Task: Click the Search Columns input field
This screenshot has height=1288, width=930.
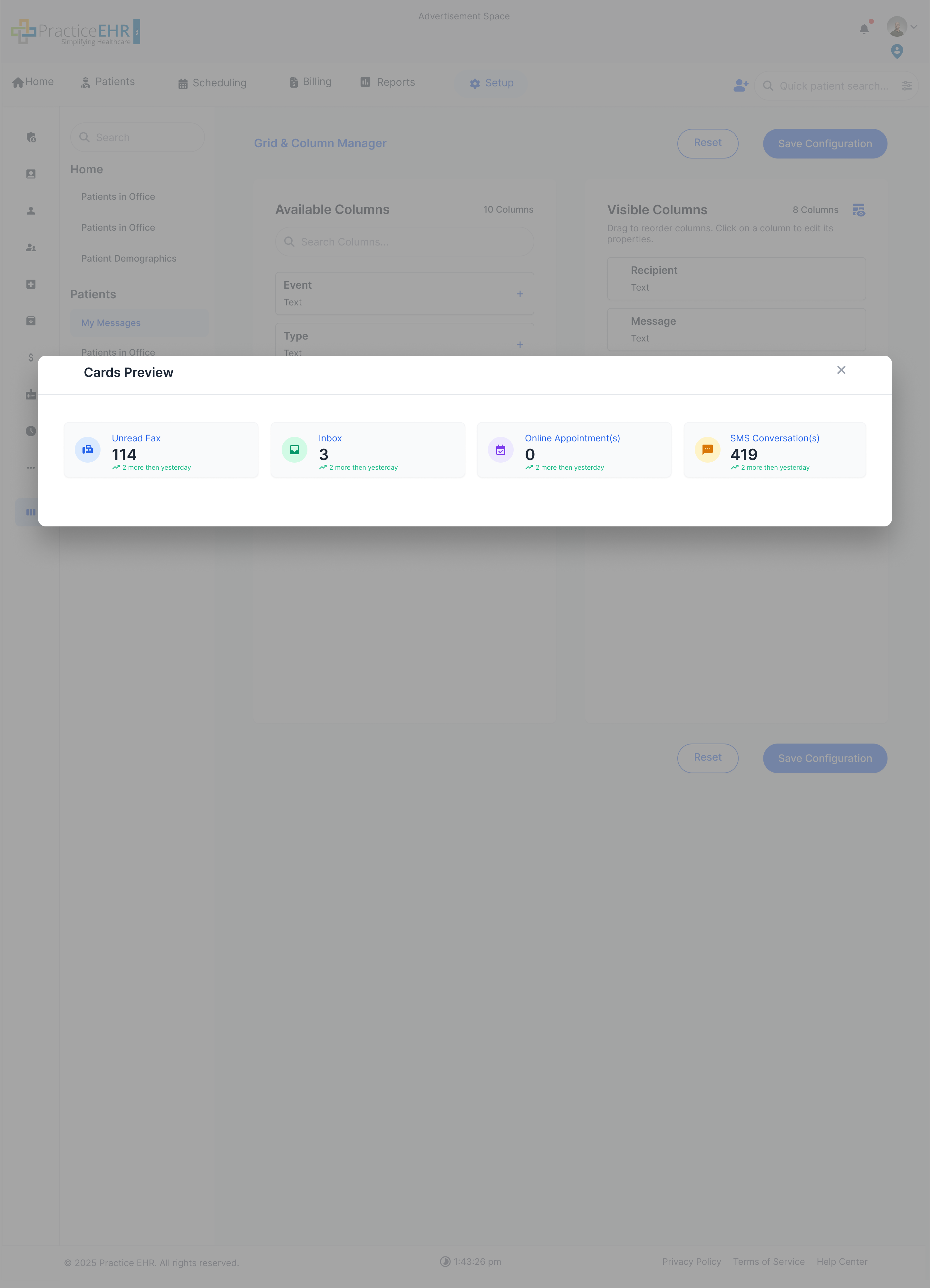Action: coord(404,242)
